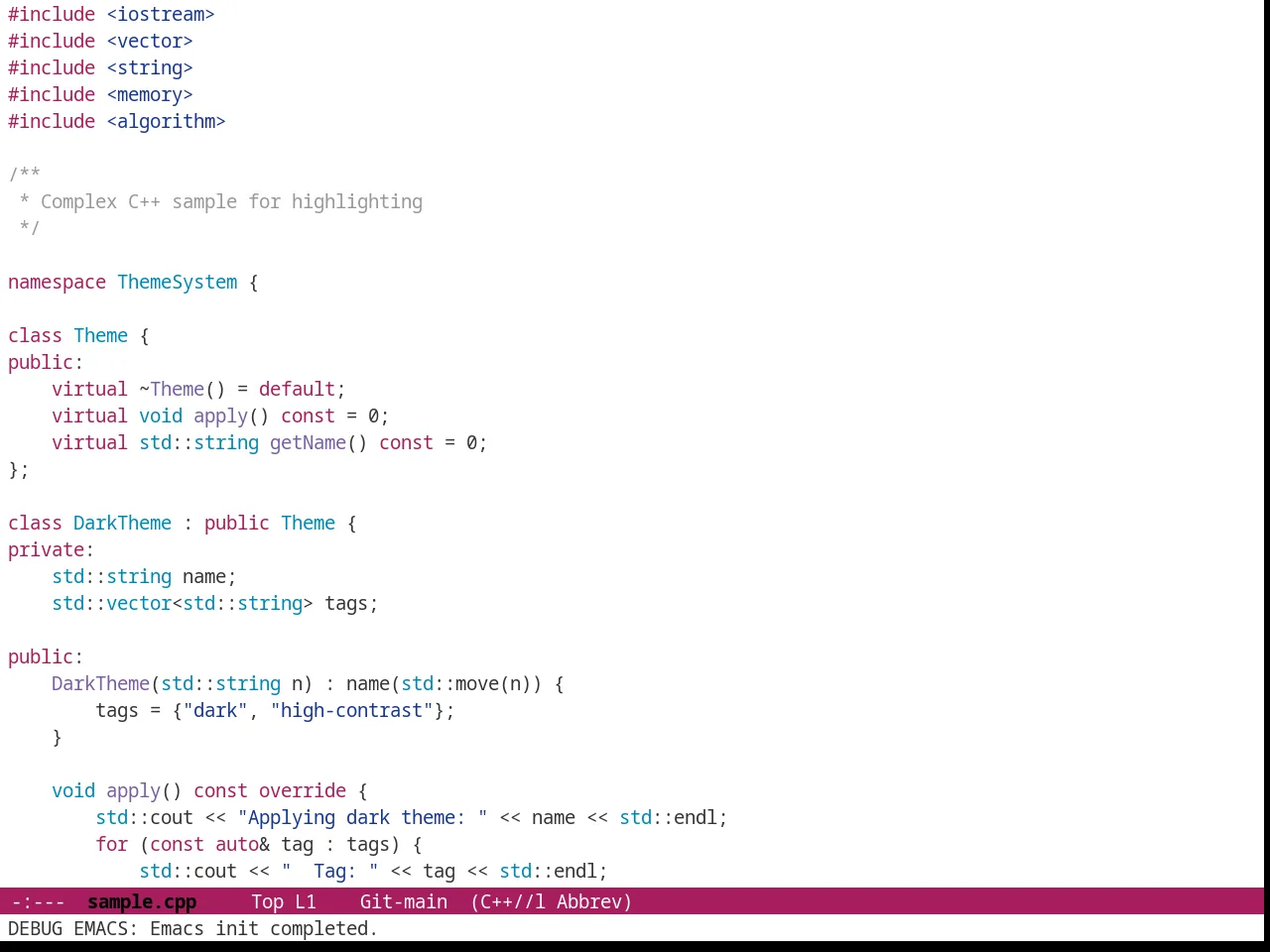Screen dimensions: 1270x952
Task: Click on '~Theme()' destructor
Action: [183, 389]
